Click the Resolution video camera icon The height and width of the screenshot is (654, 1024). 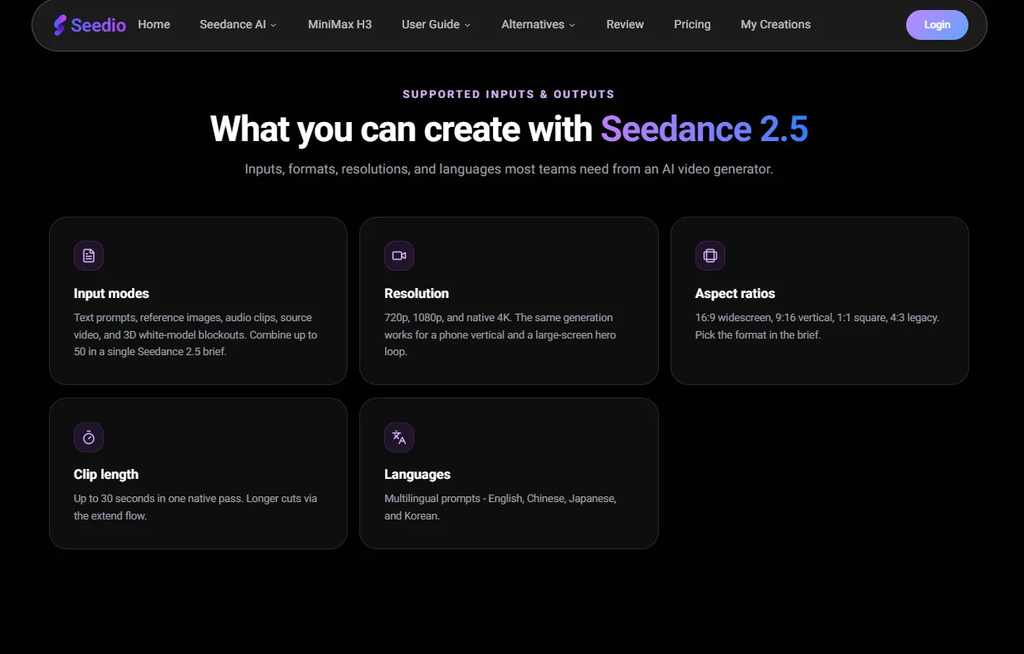399,255
